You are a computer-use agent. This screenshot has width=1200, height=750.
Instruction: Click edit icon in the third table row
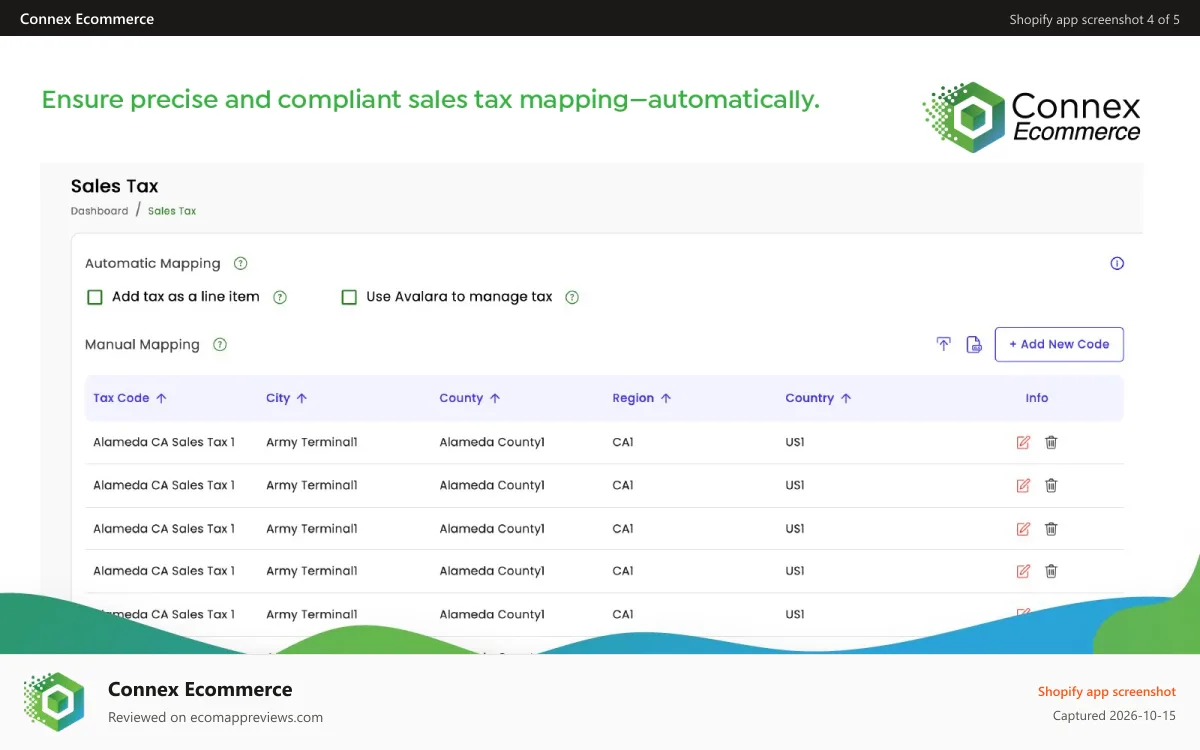1023,528
